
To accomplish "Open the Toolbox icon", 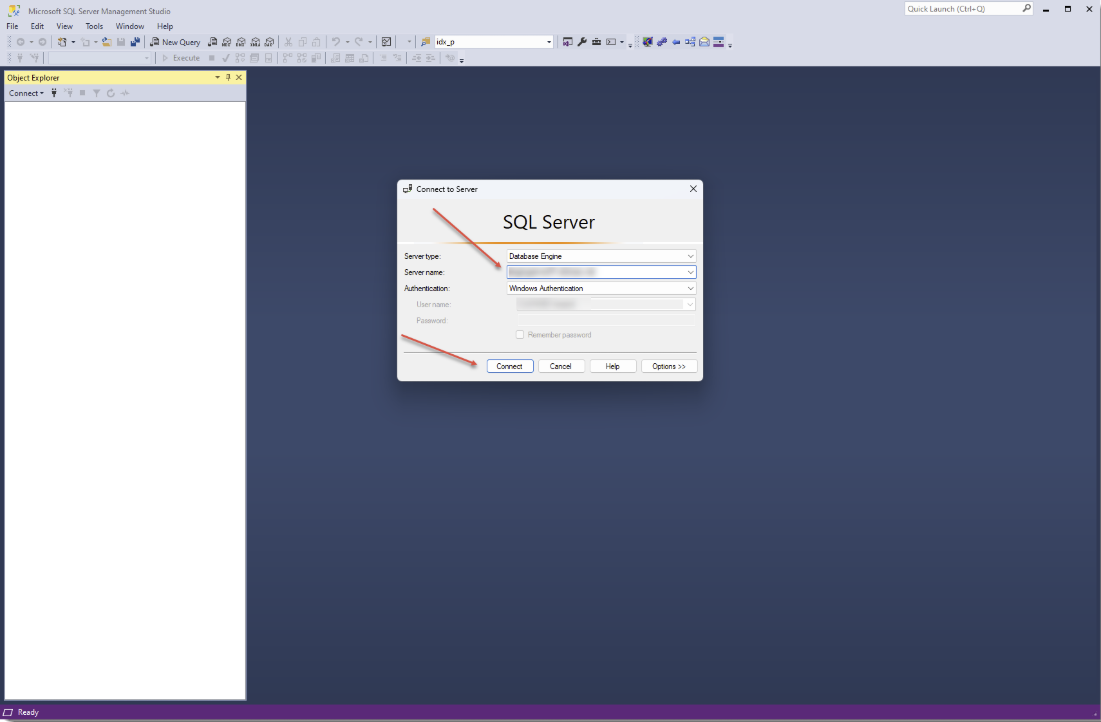I will [x=596, y=42].
